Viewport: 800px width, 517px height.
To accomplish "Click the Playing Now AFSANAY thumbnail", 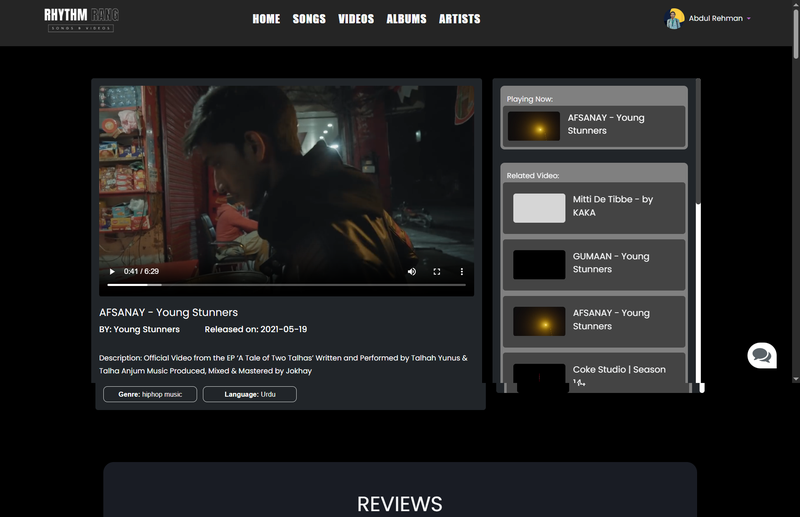I will coord(534,126).
